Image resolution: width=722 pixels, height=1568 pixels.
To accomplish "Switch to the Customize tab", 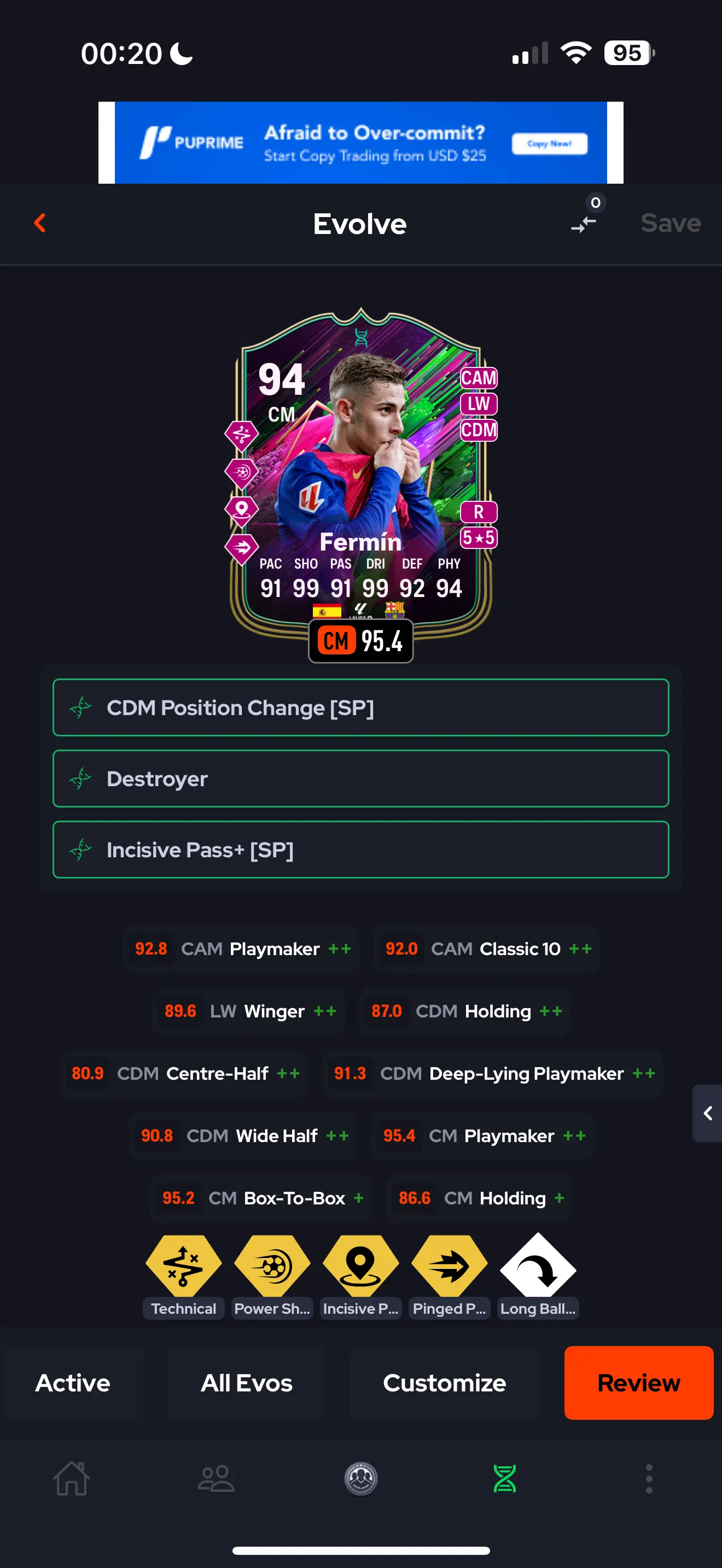I will pyautogui.click(x=444, y=1383).
